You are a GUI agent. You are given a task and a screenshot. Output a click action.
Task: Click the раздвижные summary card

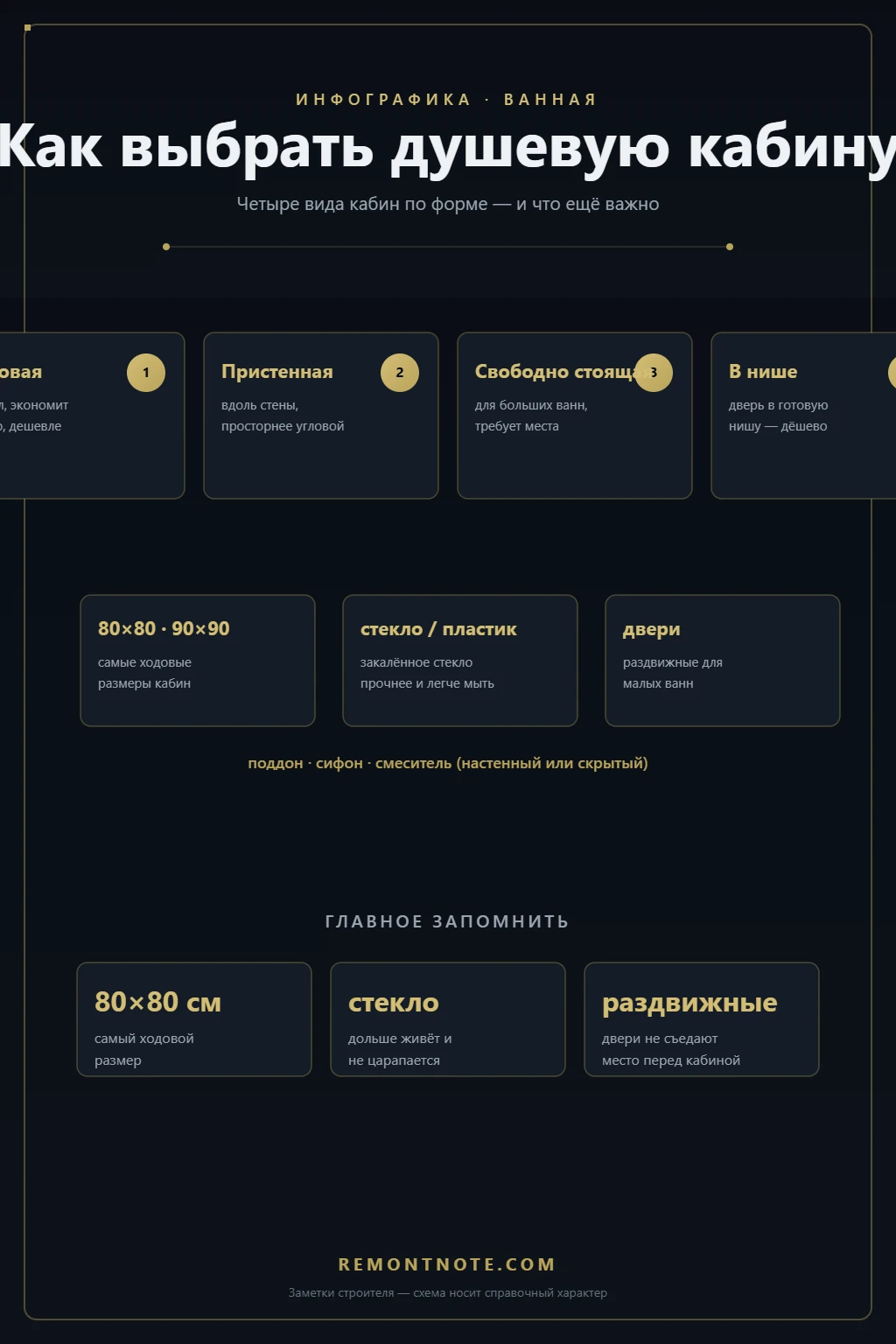click(702, 1019)
